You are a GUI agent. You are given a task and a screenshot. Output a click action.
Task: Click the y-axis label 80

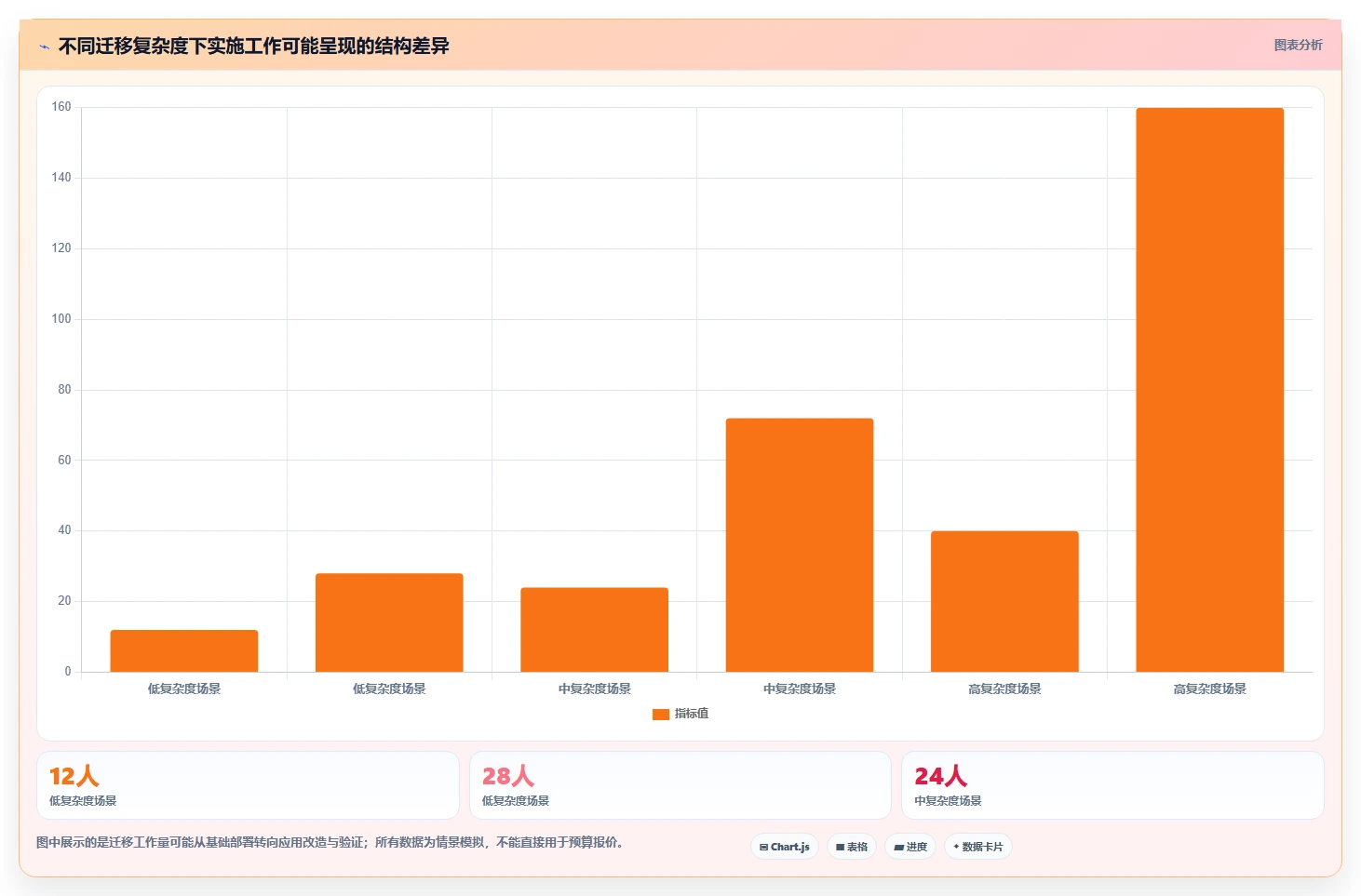[x=64, y=390]
